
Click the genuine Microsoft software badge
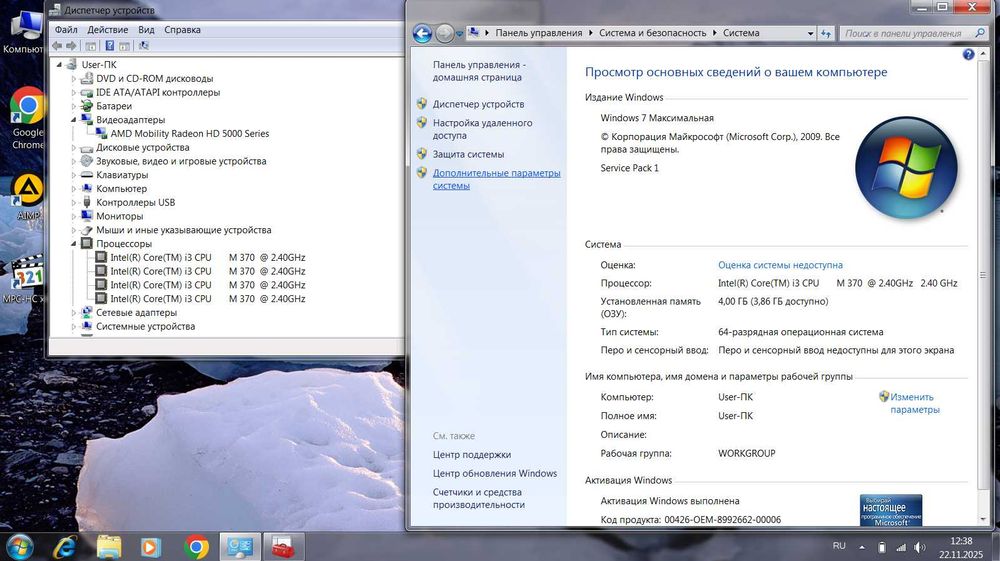coord(890,510)
